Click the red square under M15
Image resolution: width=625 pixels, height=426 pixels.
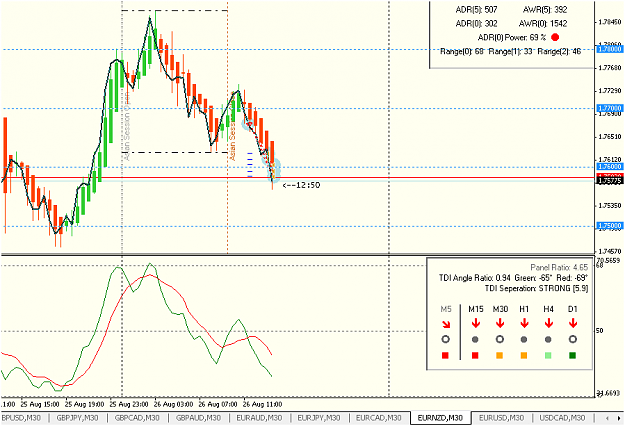[x=475, y=355]
